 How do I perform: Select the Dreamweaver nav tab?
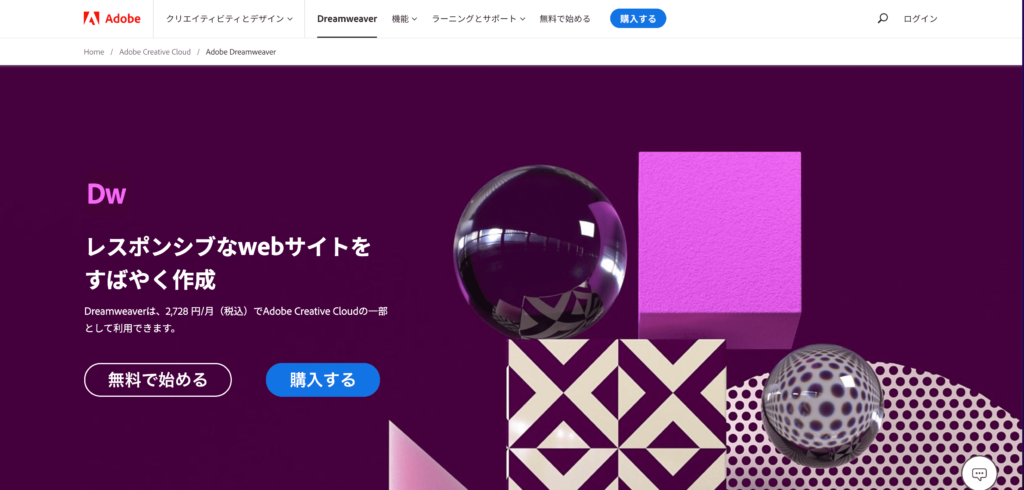(x=347, y=19)
